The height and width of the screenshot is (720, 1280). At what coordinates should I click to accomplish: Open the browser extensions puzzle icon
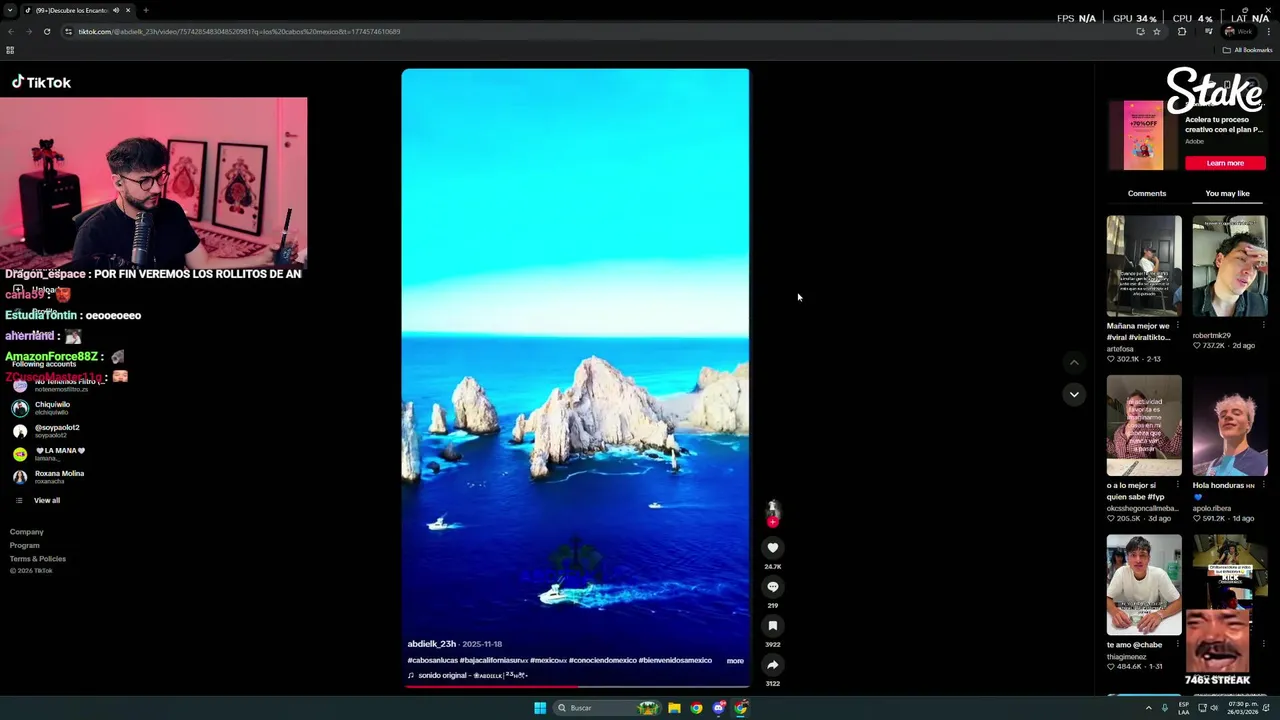point(1182,32)
